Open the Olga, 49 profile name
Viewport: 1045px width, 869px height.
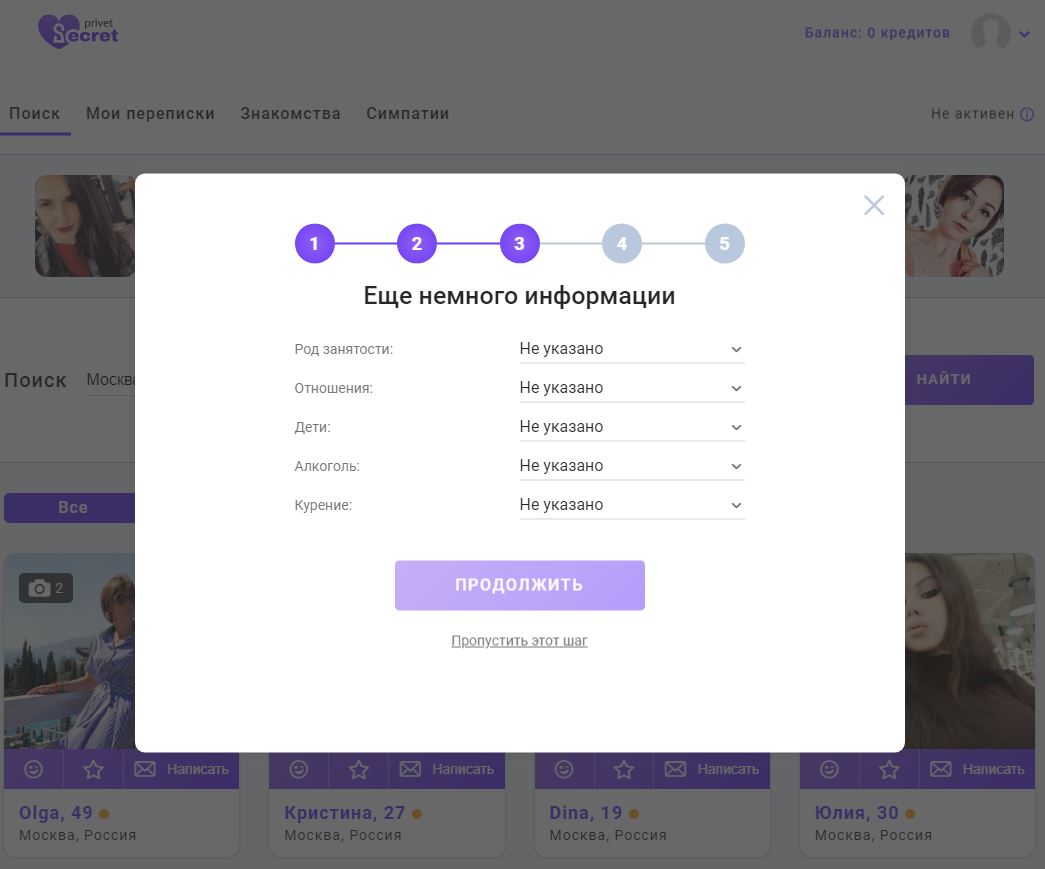56,813
